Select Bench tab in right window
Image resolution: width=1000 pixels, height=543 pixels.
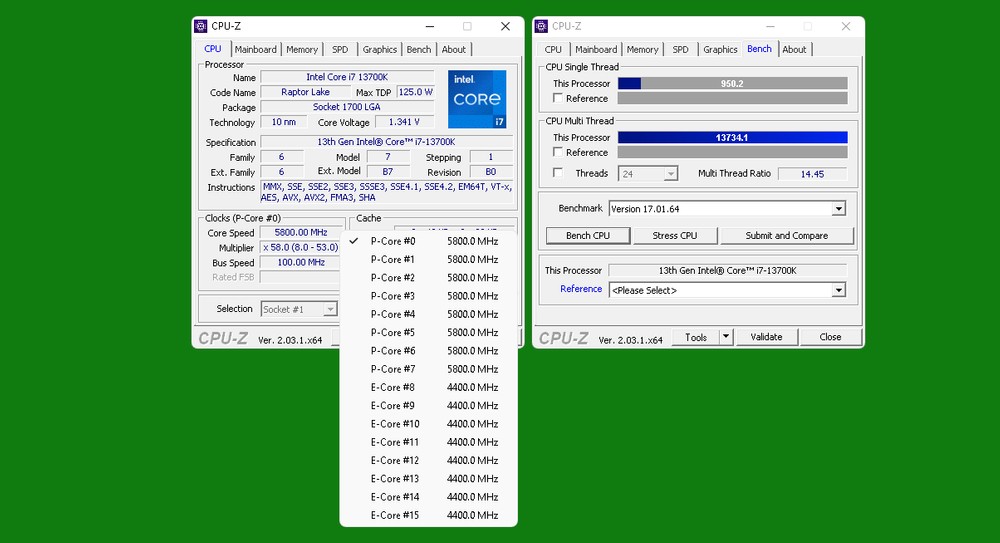pos(759,49)
